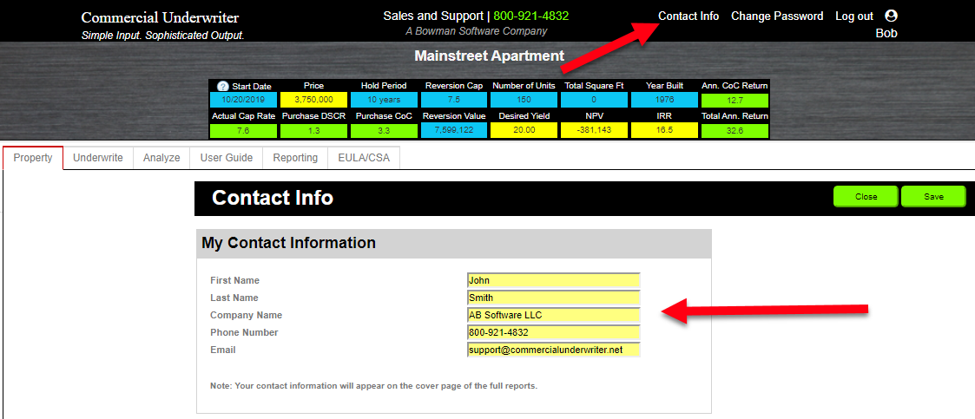Viewport: 975px width, 419px height.
Task: Click the Phone Number input field
Action: (x=552, y=332)
